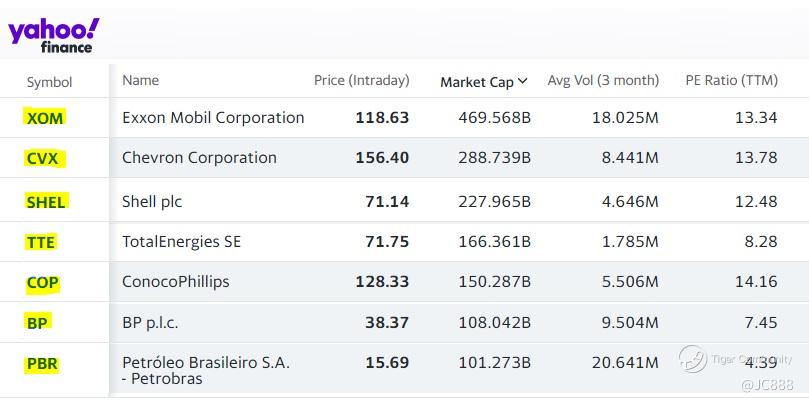
Task: Sort by Market Cap dropdown arrow
Action: click(524, 82)
